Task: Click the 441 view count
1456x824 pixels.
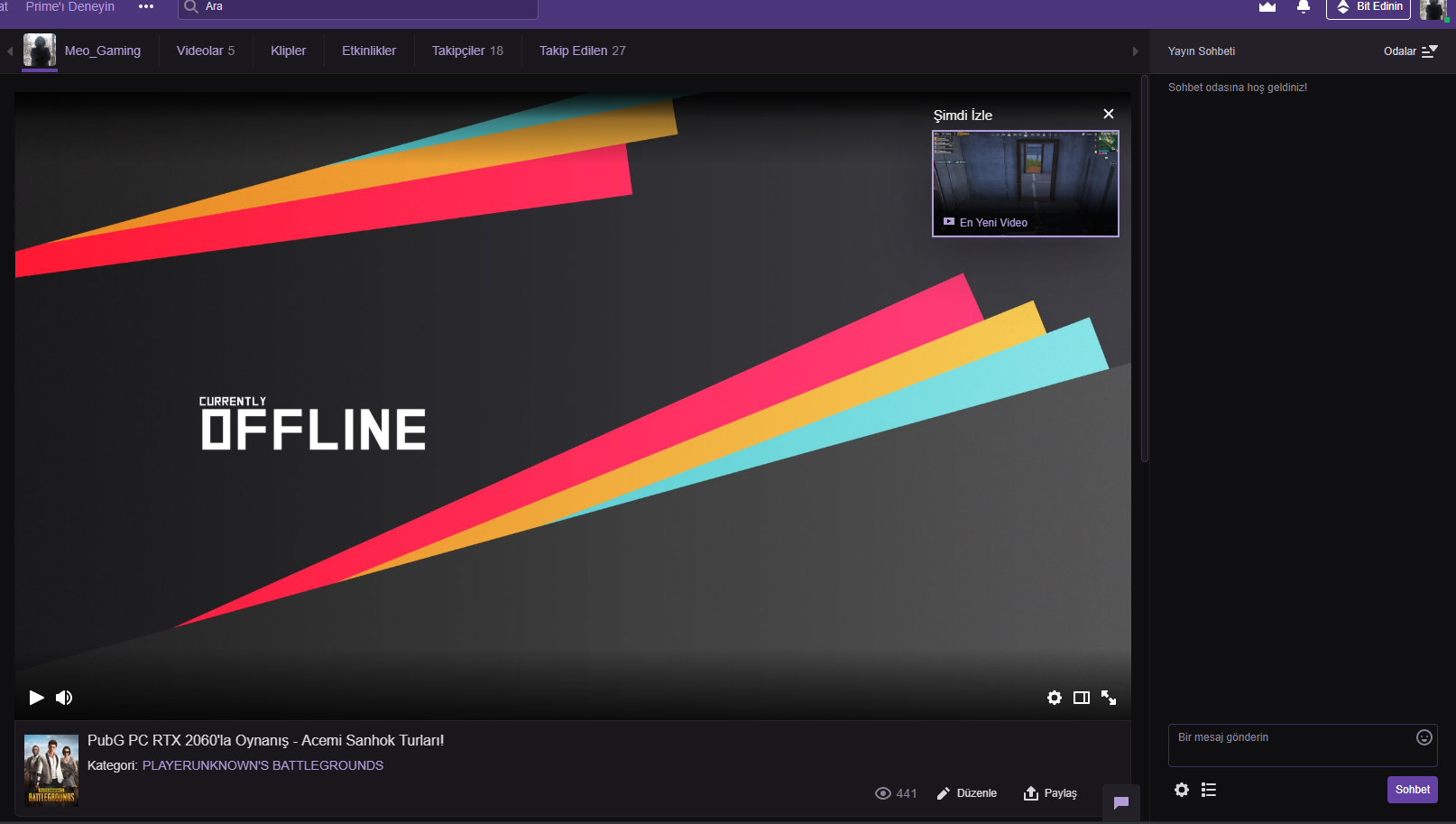Action: (896, 793)
